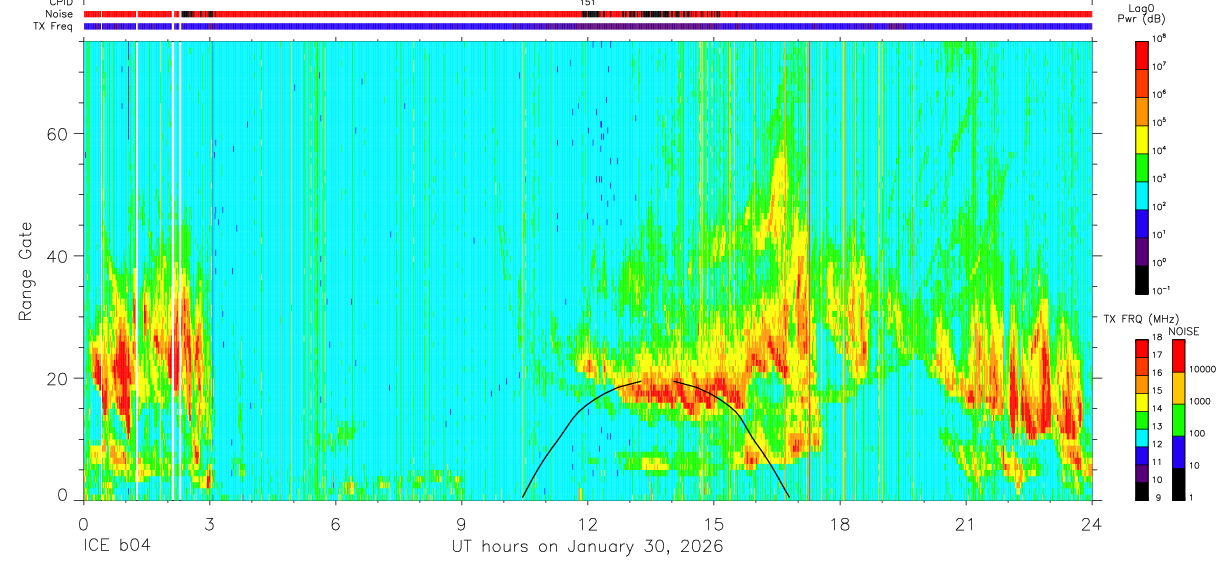
Task: Click the 15 tick label on the UT hours axis
Action: 713,523
